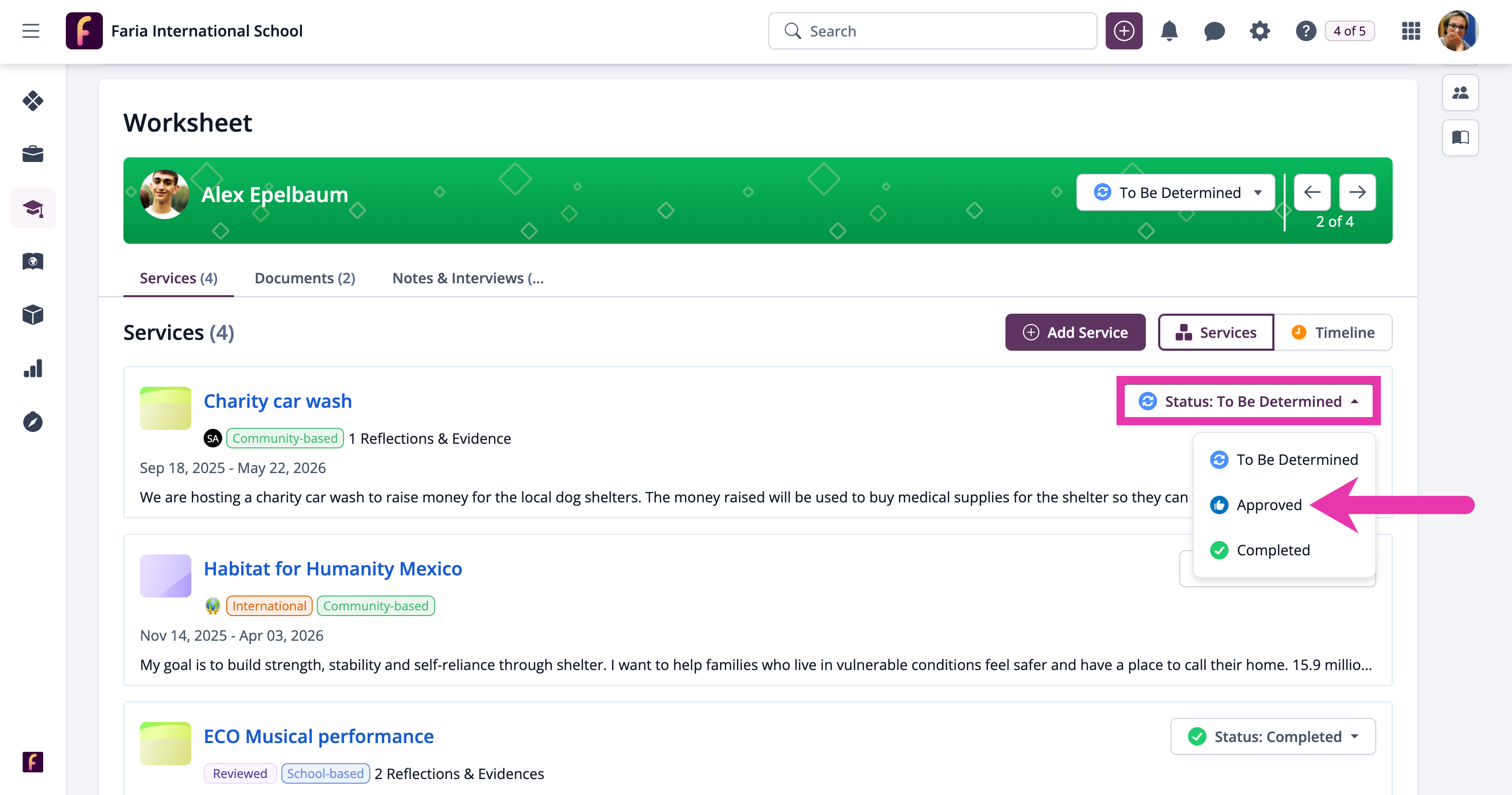Click the Alex Epelbaum name
The image size is (1512, 795).
click(275, 194)
